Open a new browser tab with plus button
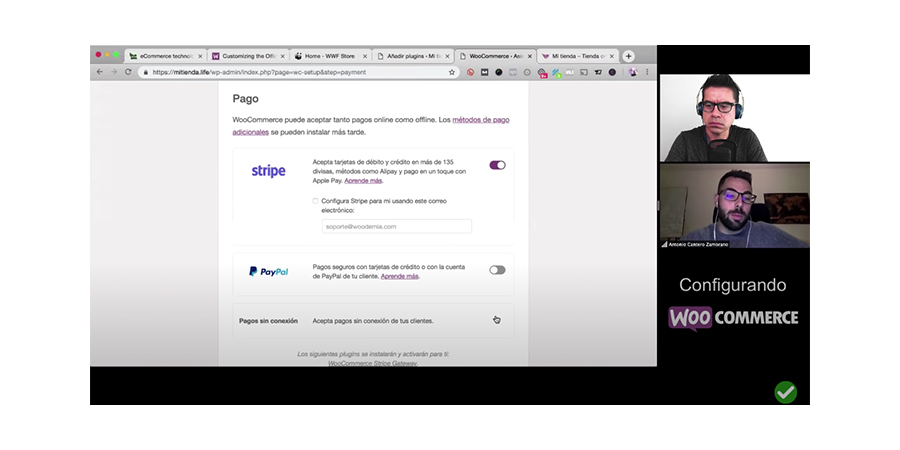The width and height of the screenshot is (900, 450). click(629, 56)
